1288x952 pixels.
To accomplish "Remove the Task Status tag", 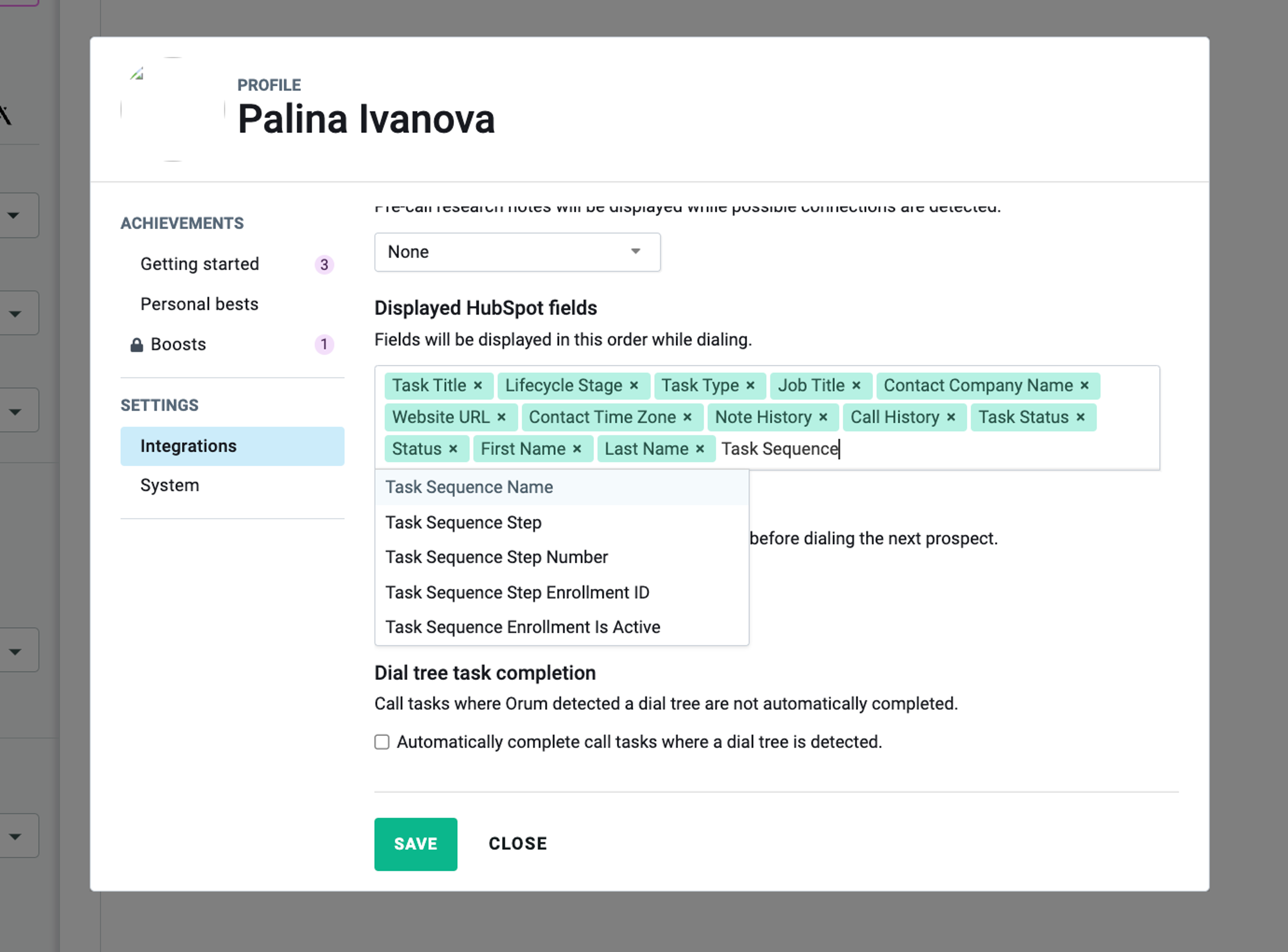I will pyautogui.click(x=1080, y=417).
